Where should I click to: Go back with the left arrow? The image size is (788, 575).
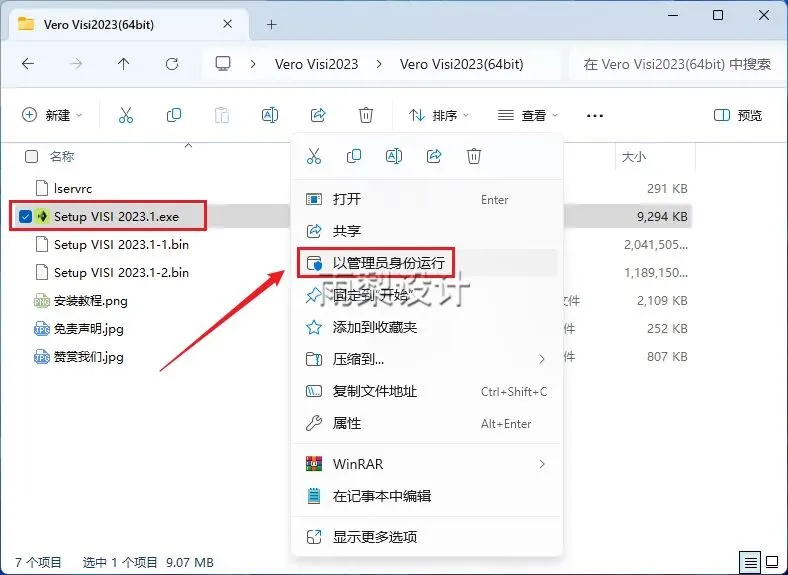(x=28, y=64)
